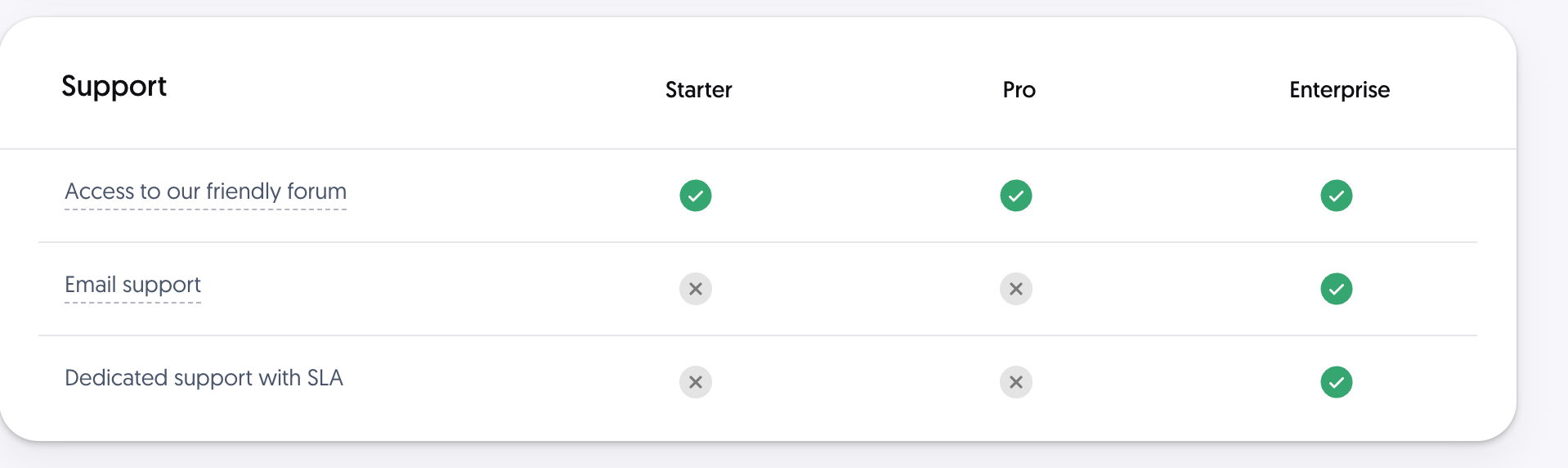Click Pro's green check for forum access

click(x=1016, y=196)
